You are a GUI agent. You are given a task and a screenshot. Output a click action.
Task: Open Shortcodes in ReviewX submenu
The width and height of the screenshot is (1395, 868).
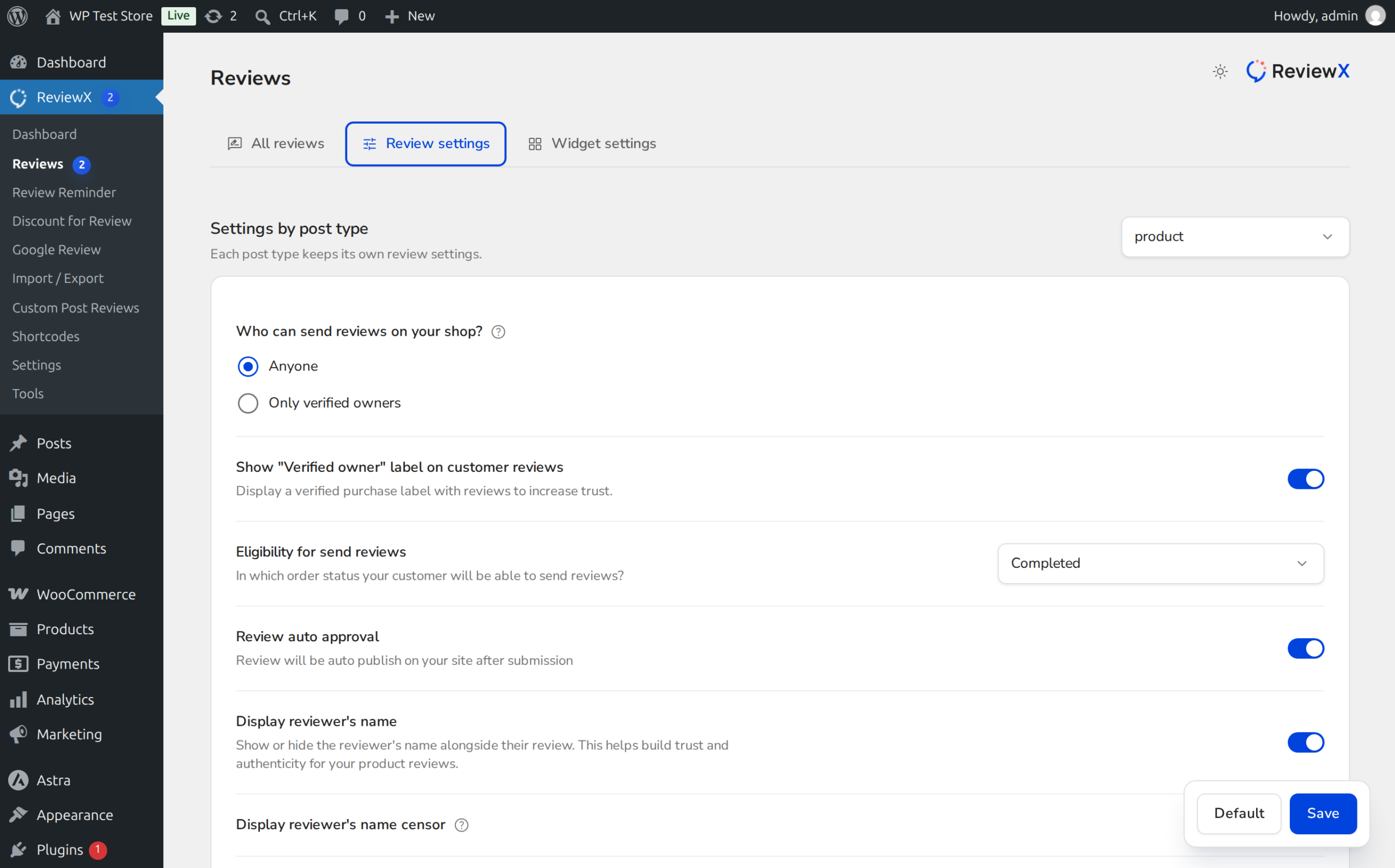pos(45,336)
